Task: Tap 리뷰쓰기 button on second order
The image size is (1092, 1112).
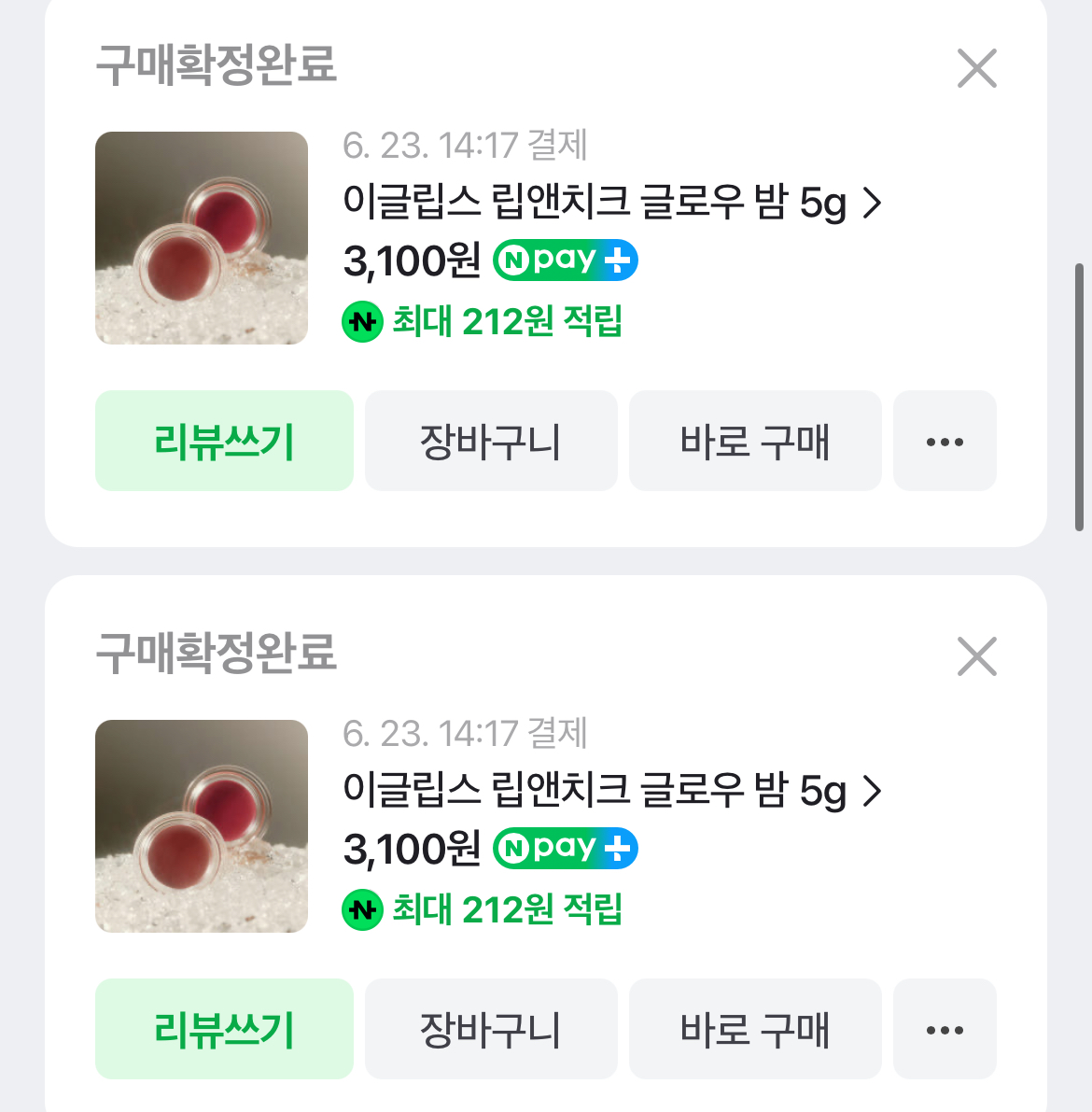Action: point(224,1029)
